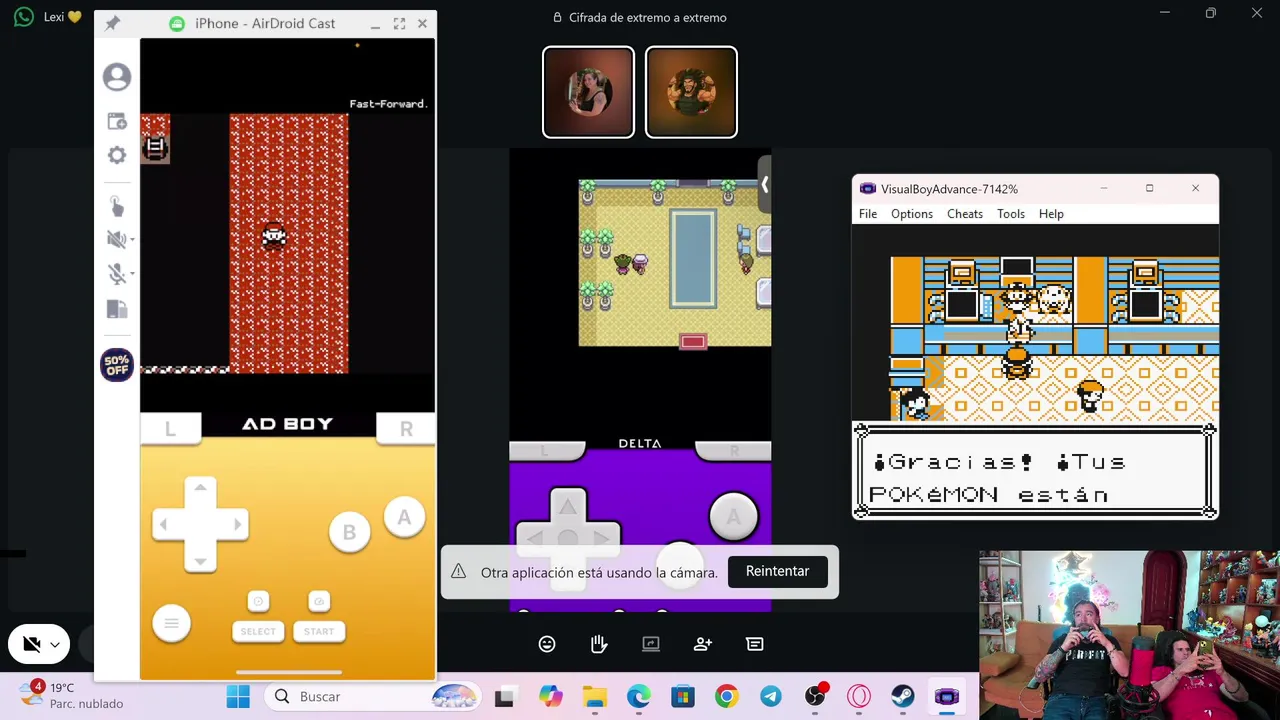The height and width of the screenshot is (720, 1280).
Task: Open Microsoft Store from the taskbar
Action: tap(683, 697)
